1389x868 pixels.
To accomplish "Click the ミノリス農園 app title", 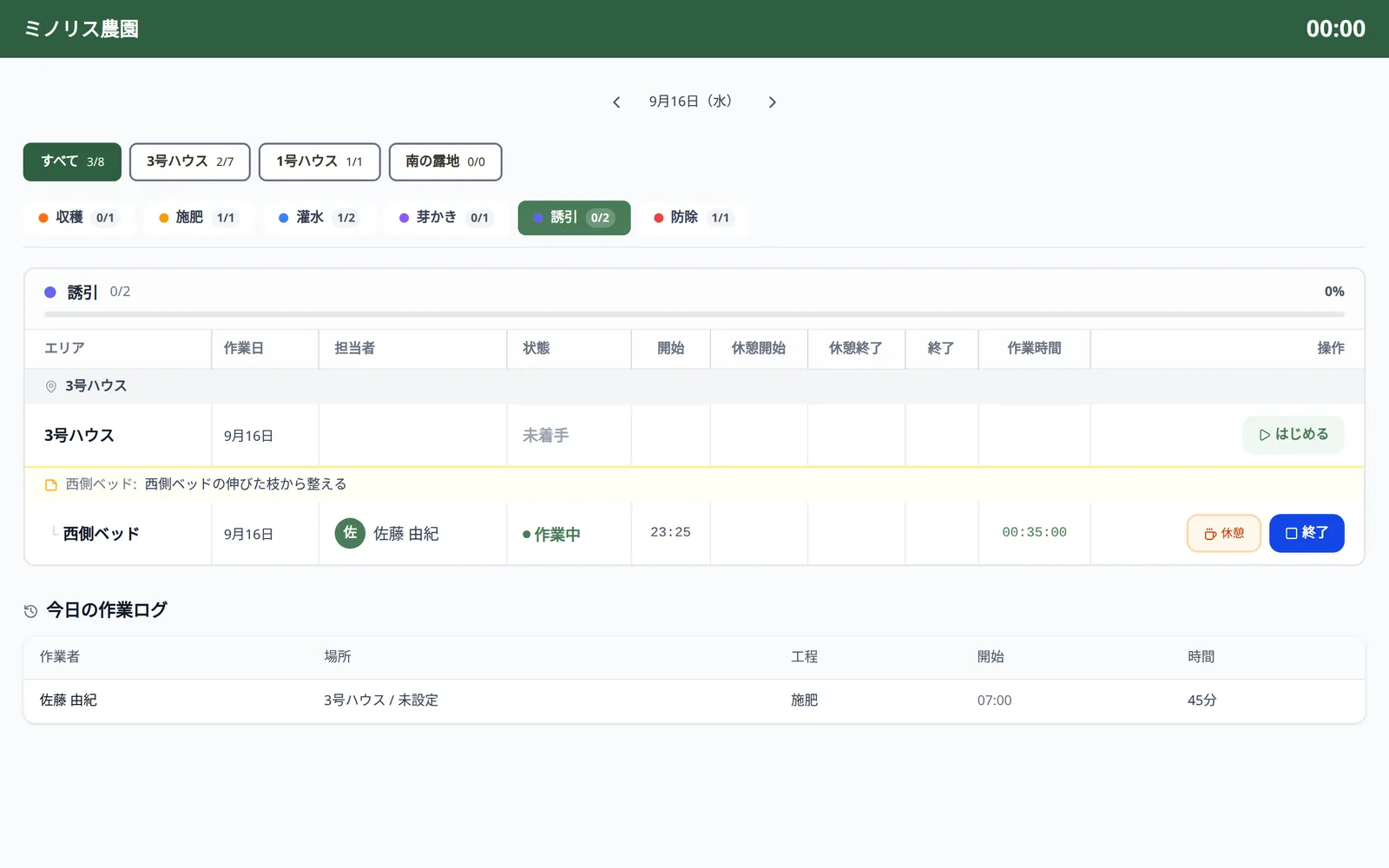I will click(x=82, y=29).
